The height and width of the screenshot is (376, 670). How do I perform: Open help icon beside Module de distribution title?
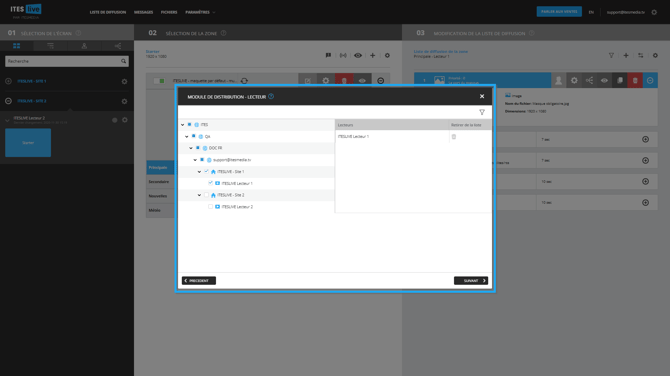[x=271, y=97]
